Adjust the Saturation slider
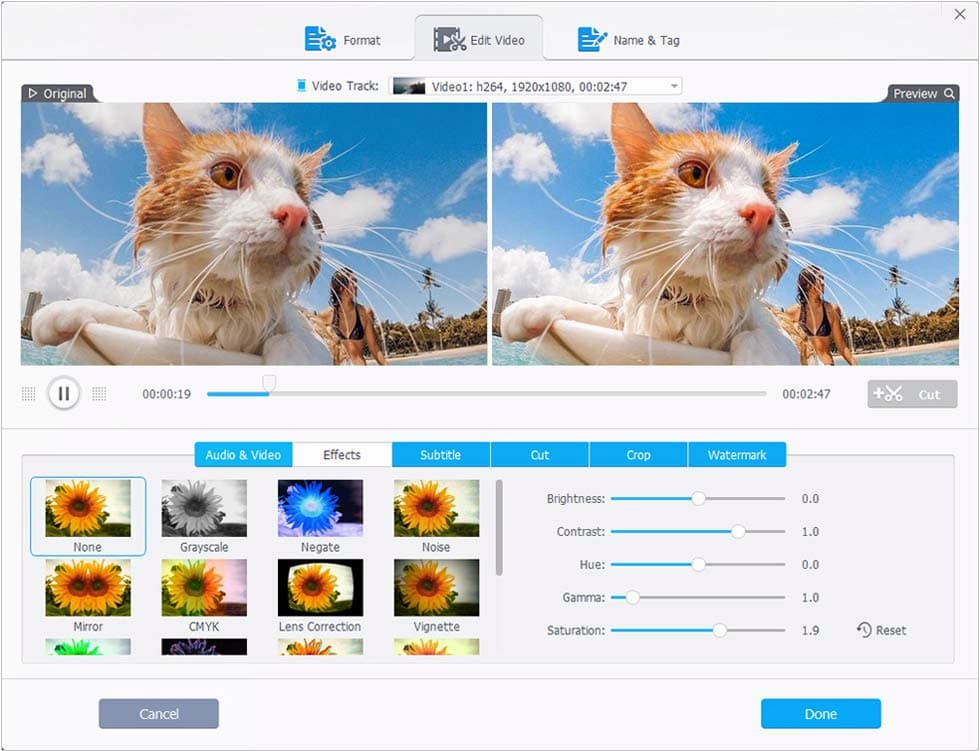The width and height of the screenshot is (980, 751). pos(719,630)
